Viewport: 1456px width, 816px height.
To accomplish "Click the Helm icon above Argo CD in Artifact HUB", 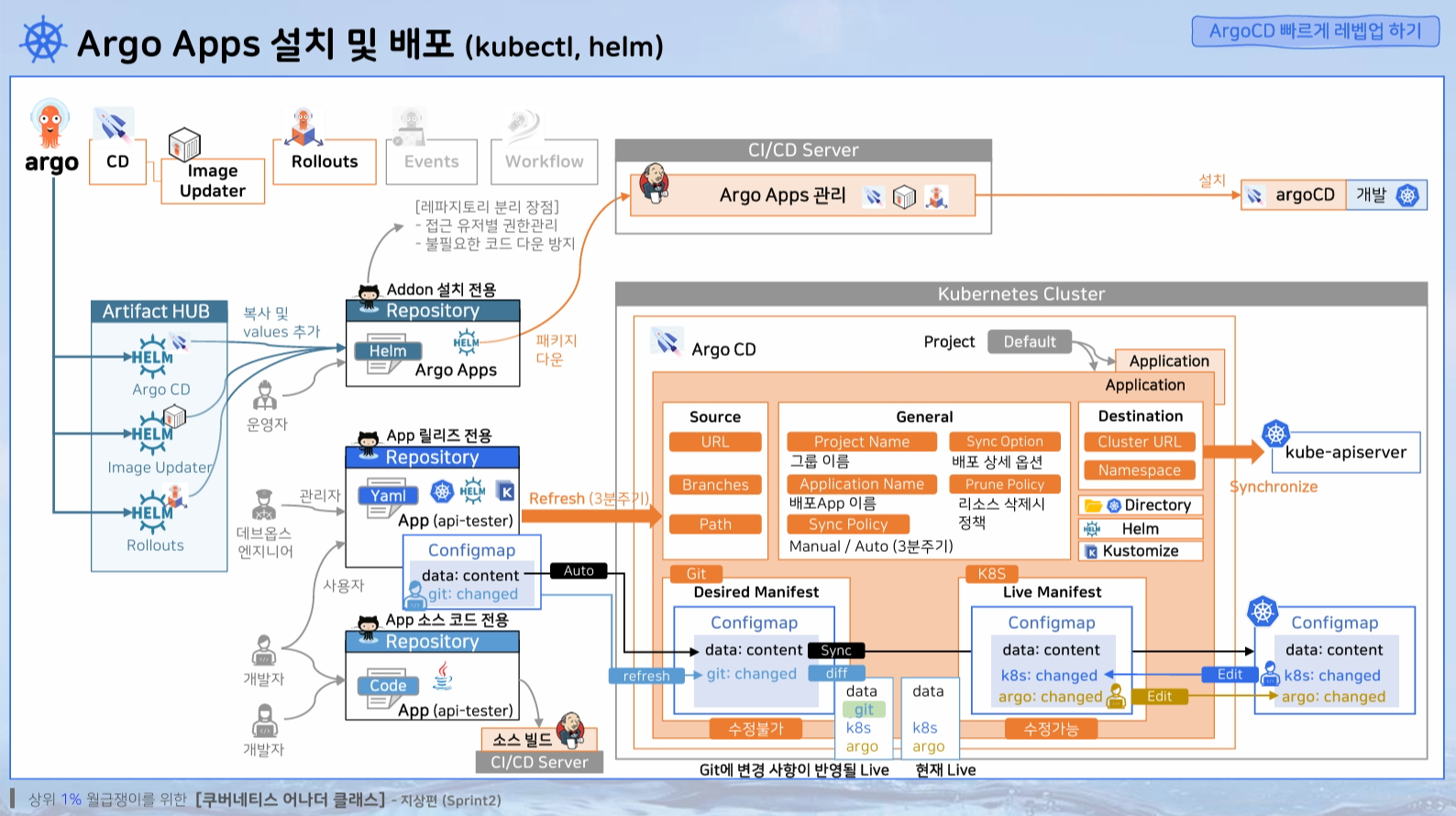I will (152, 357).
